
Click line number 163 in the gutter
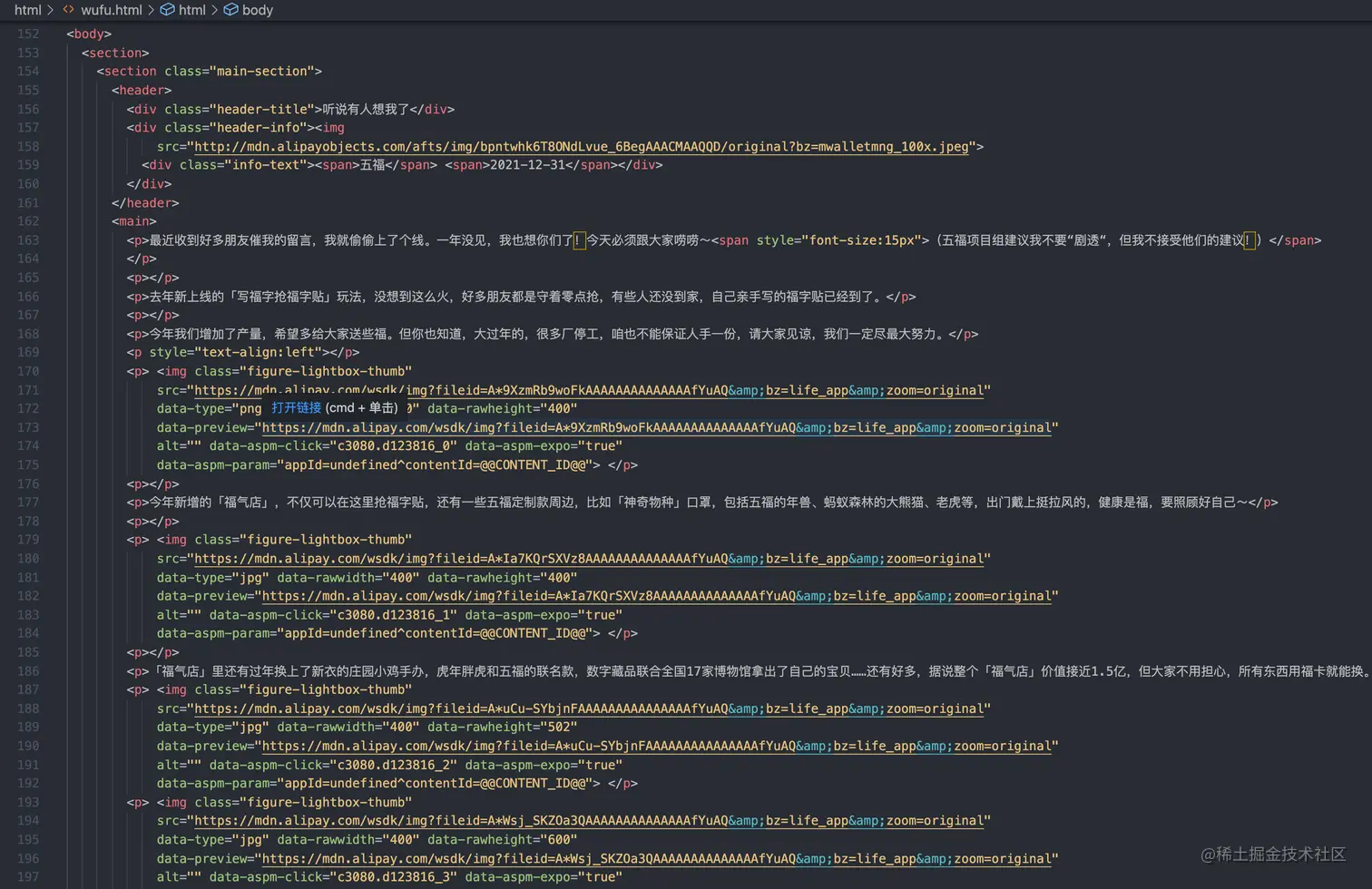point(28,240)
